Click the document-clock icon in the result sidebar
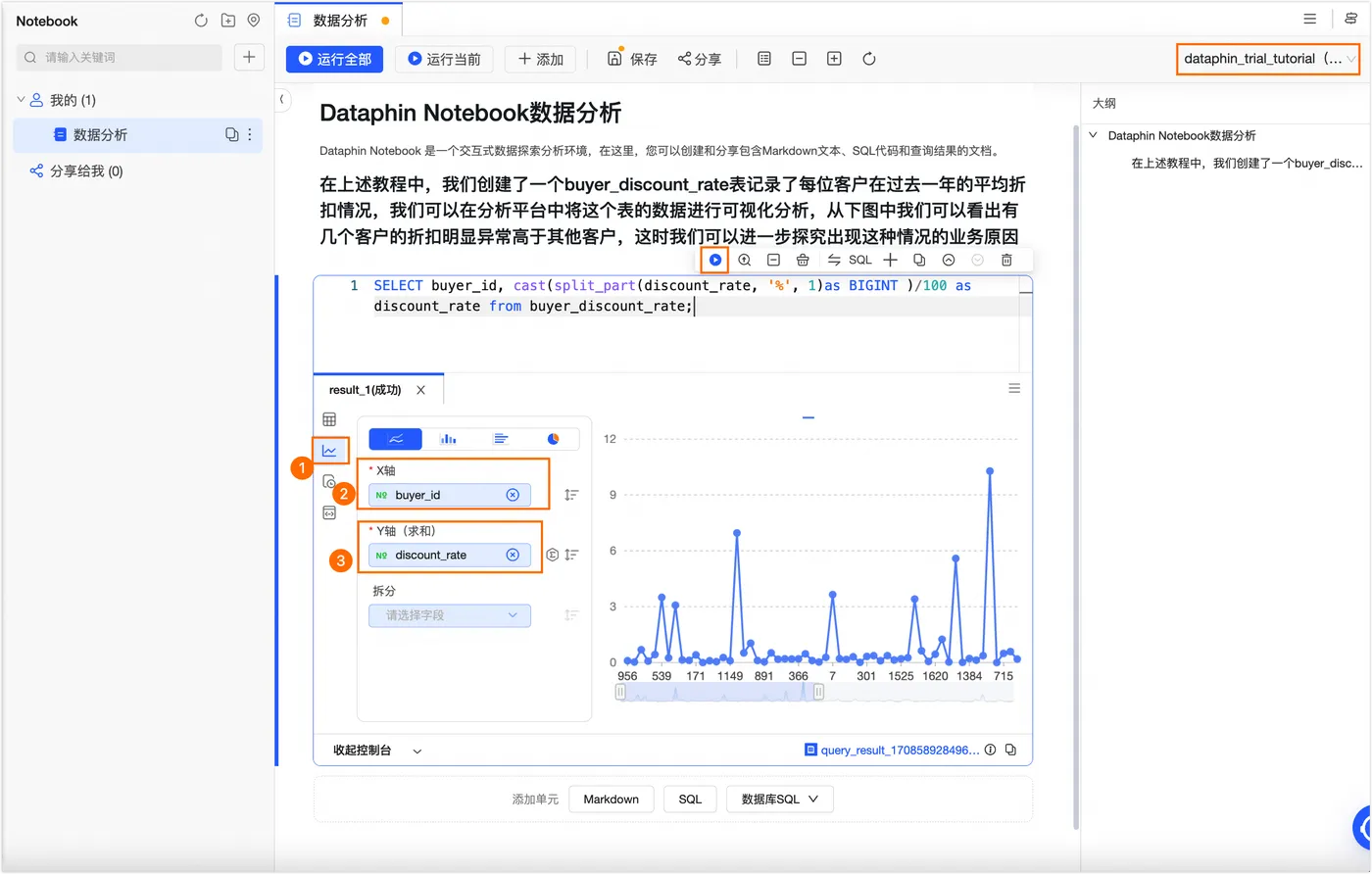Viewport: 1372px width, 874px height. click(x=329, y=481)
